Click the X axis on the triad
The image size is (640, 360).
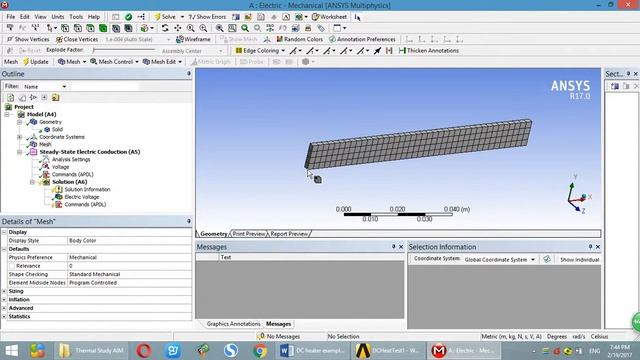point(589,197)
